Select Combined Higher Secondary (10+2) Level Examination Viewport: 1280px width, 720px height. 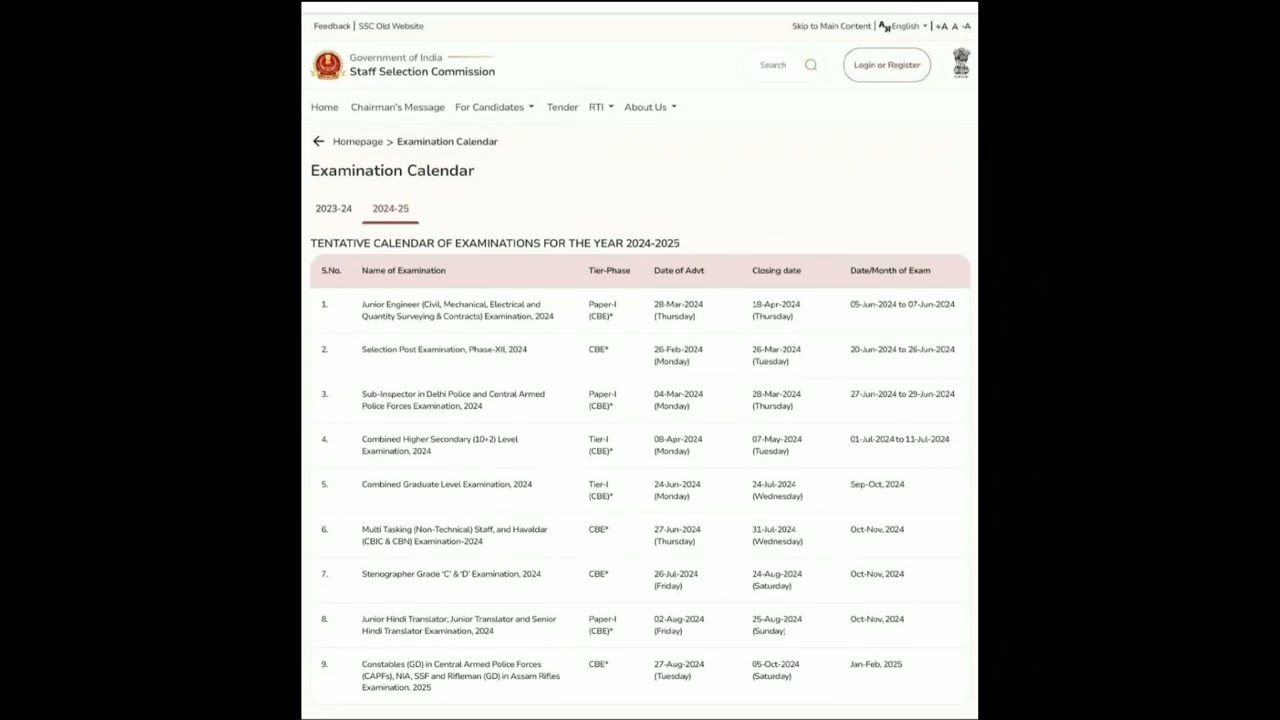440,445
